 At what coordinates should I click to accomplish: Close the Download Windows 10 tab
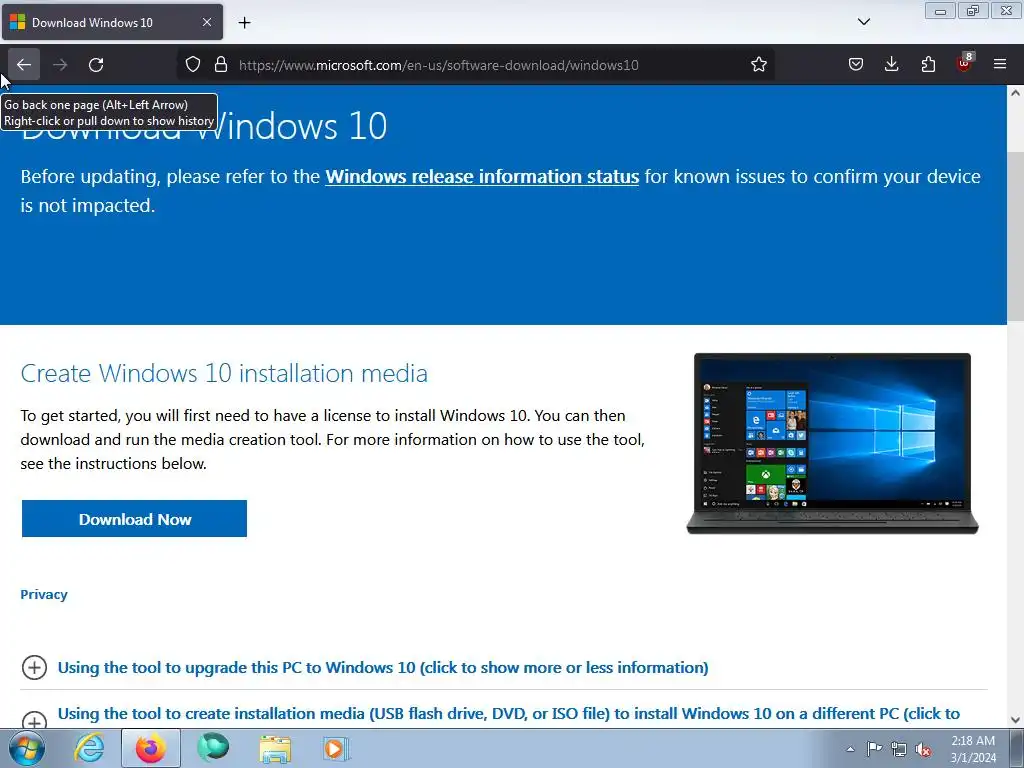[206, 22]
